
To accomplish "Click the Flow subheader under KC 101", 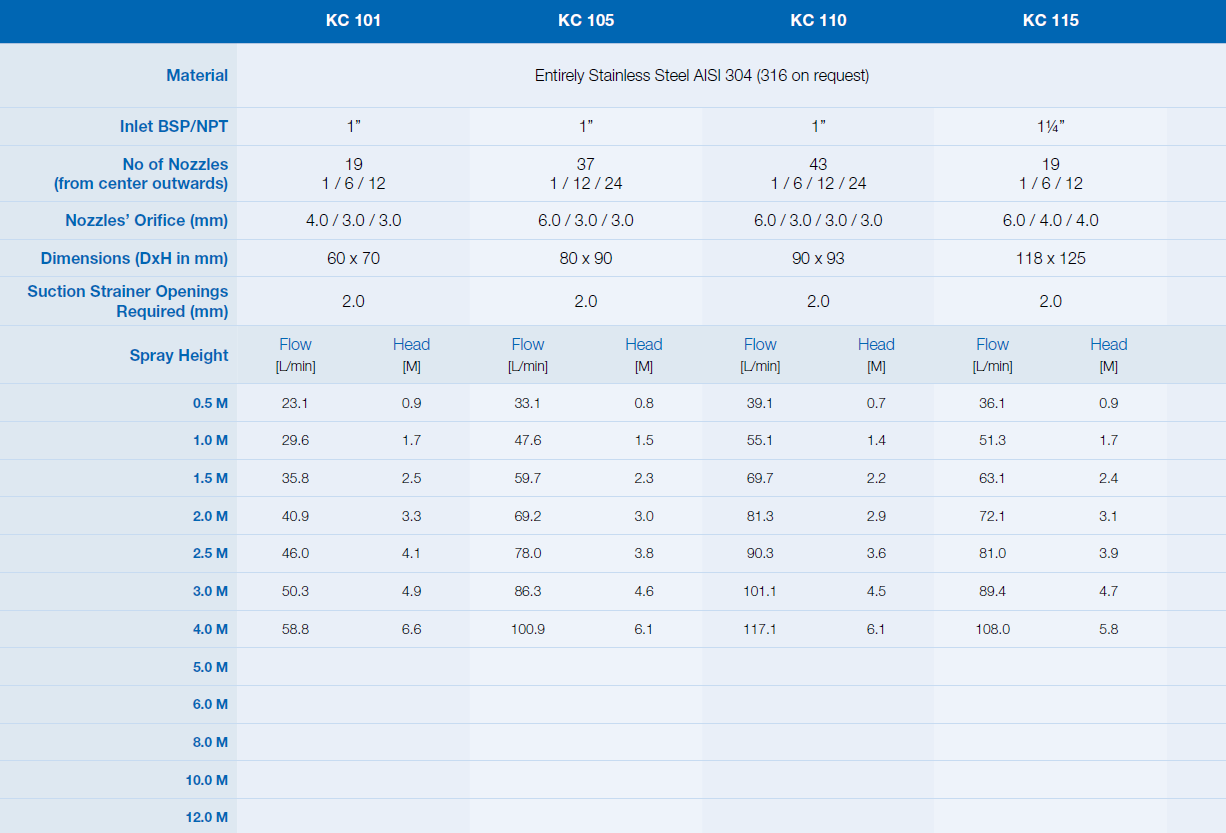I will point(295,345).
